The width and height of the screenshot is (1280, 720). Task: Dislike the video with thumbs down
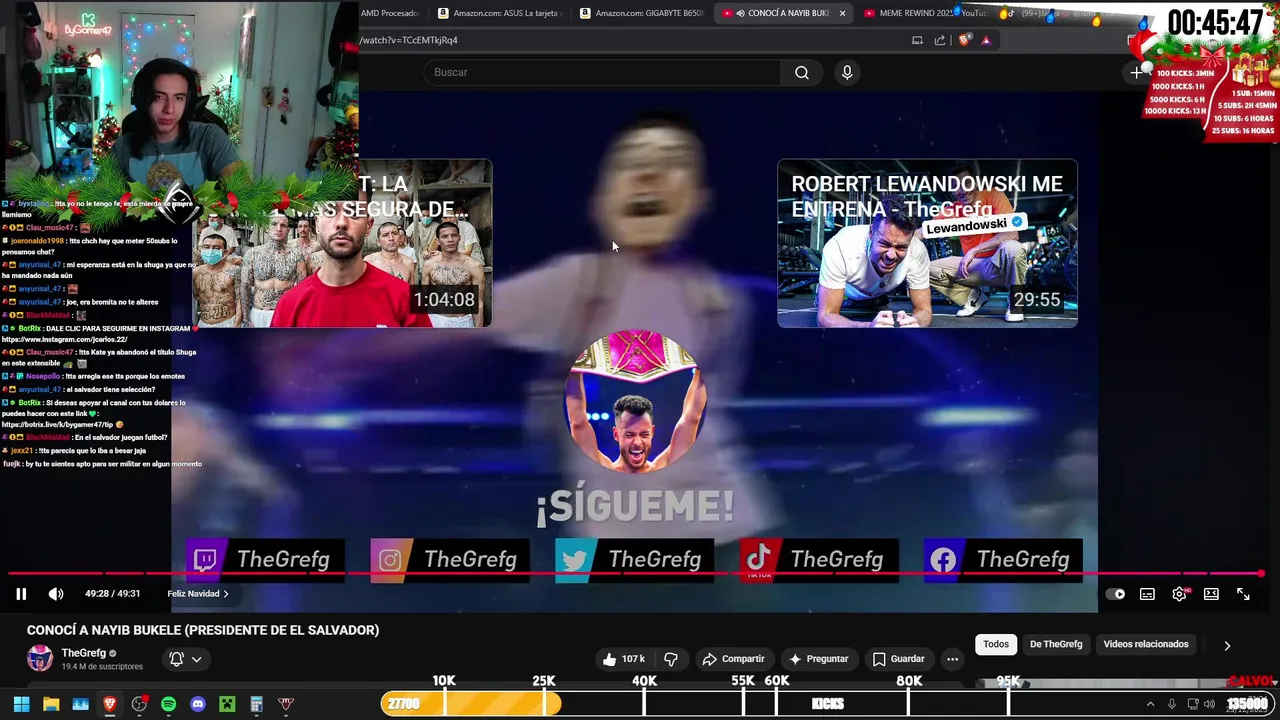point(671,659)
